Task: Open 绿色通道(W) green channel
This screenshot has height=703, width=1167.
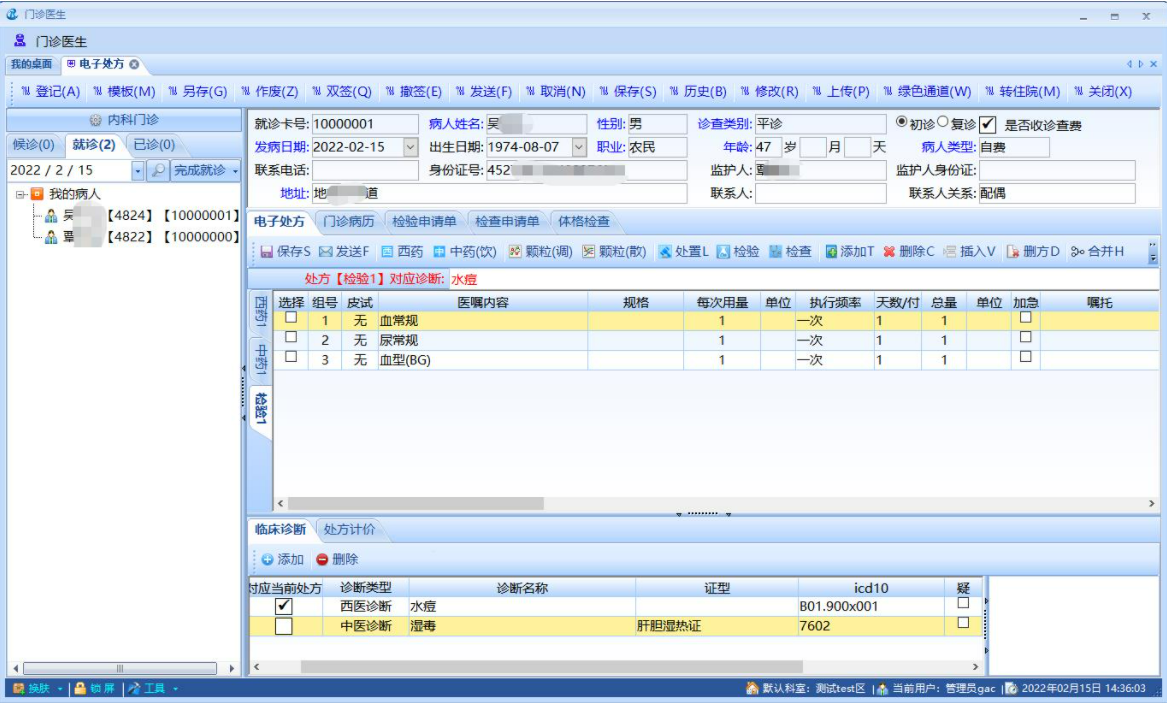Action: point(927,92)
